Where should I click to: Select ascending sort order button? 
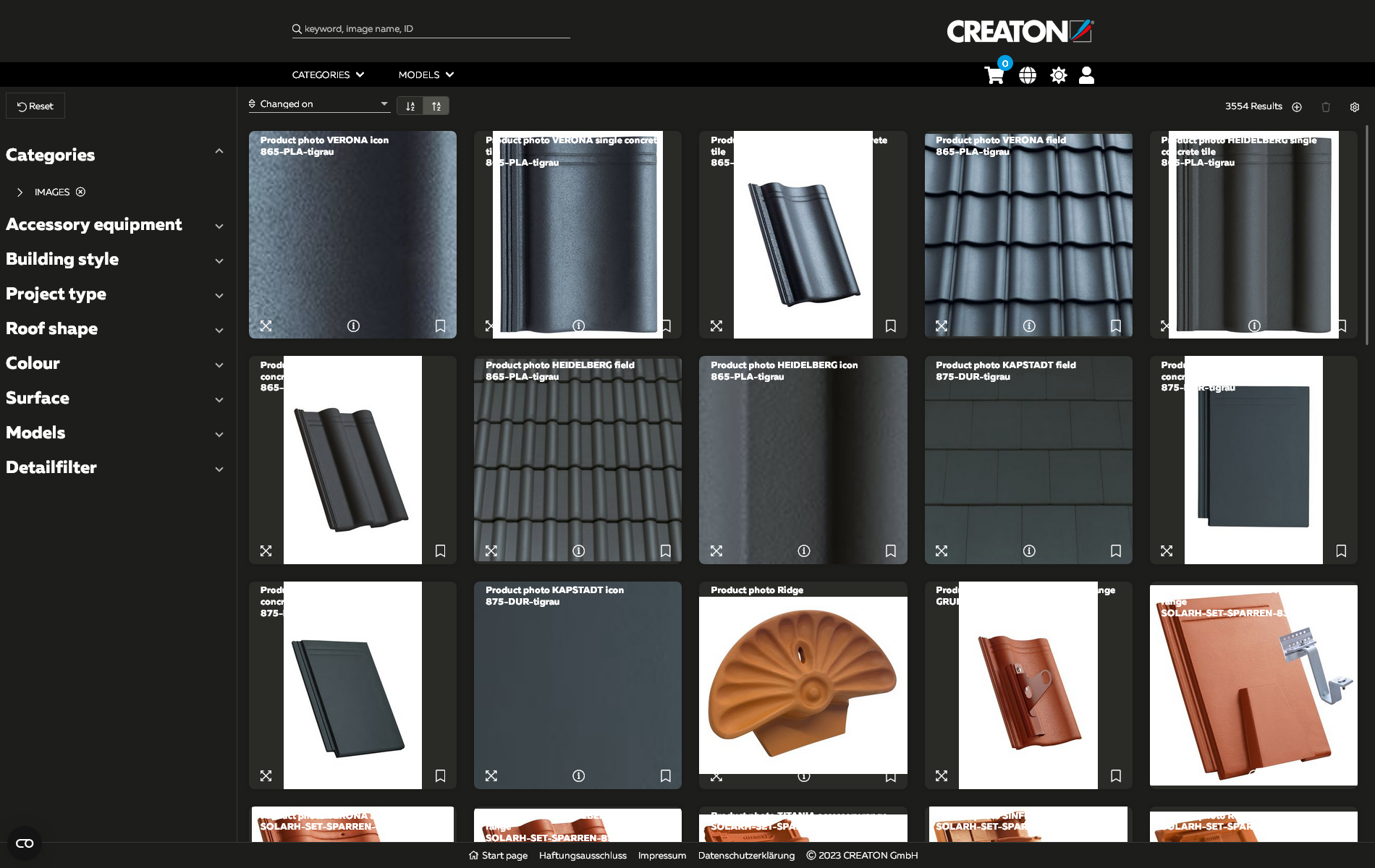(410, 106)
